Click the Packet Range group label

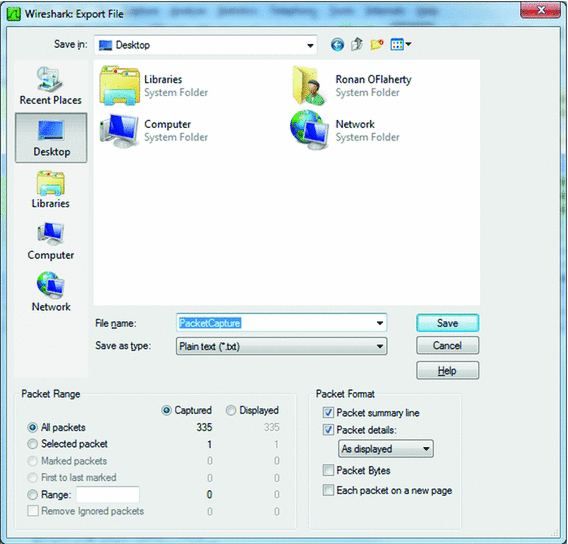[x=51, y=394]
